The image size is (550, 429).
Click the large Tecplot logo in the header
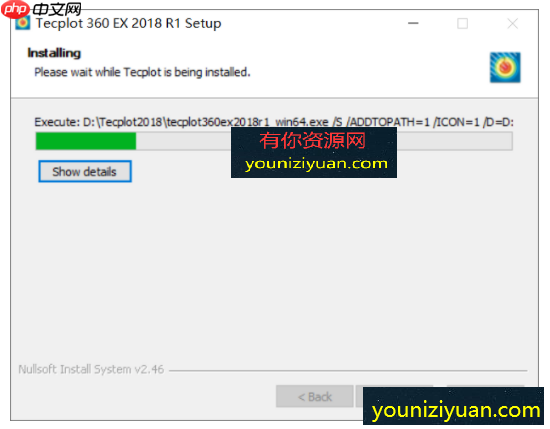pos(505,67)
